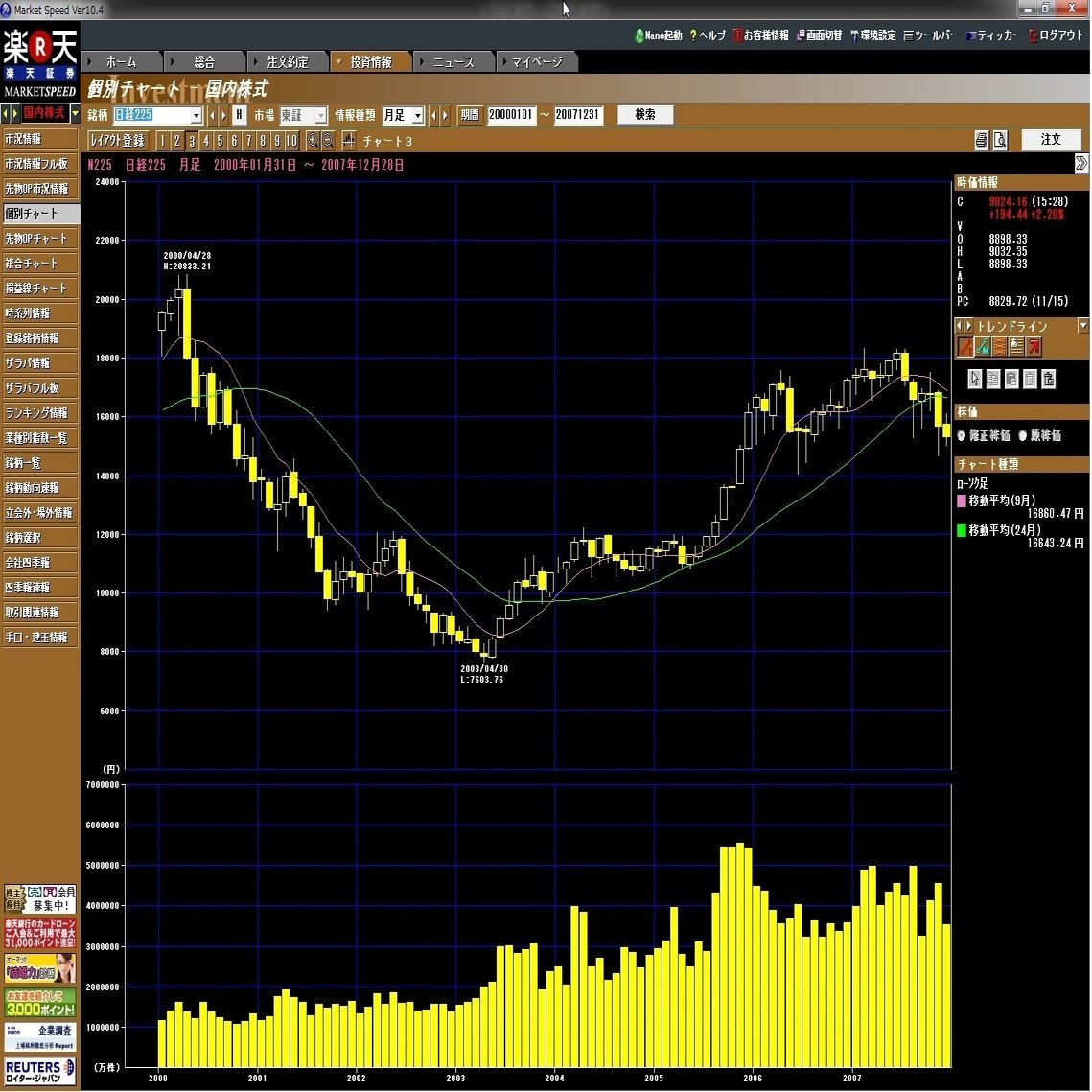1092x1092 pixels.
Task: Open the トレンドライン panel dropdown arrow
Action: point(1083,325)
